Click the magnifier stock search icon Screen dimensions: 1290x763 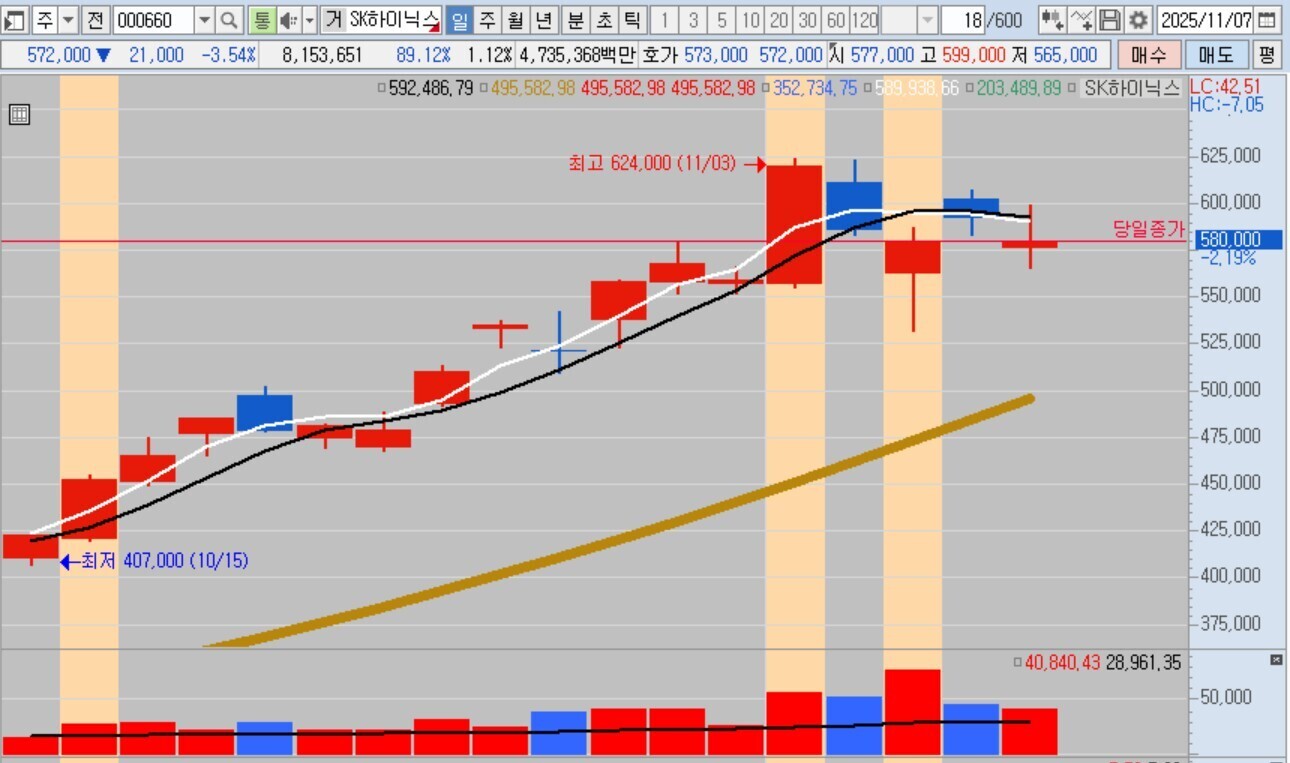[x=229, y=20]
